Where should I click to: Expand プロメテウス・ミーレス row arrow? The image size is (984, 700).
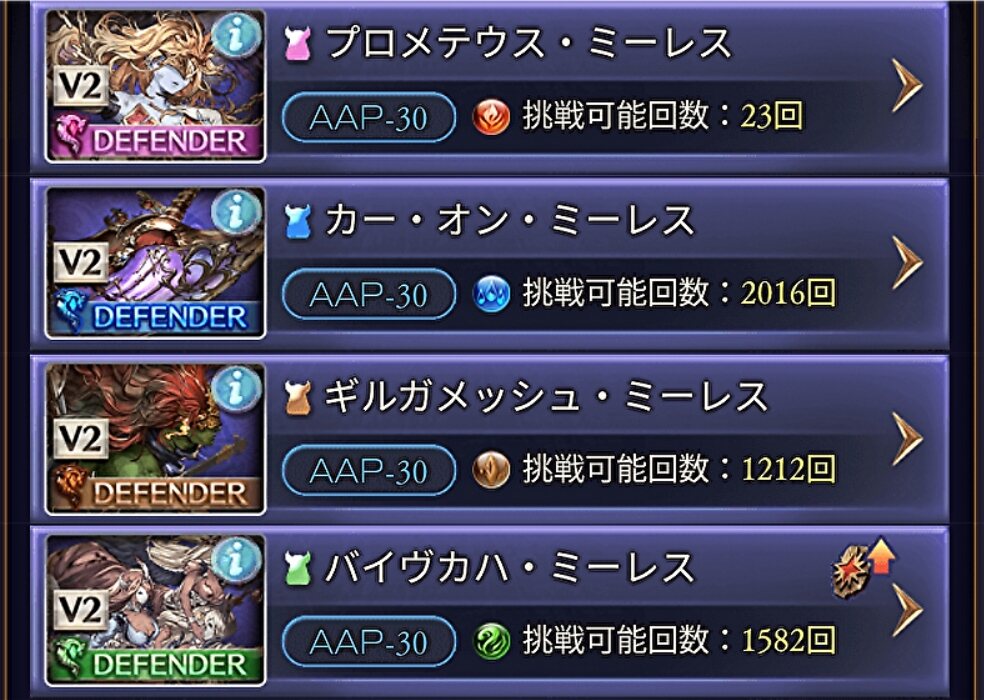tap(907, 85)
